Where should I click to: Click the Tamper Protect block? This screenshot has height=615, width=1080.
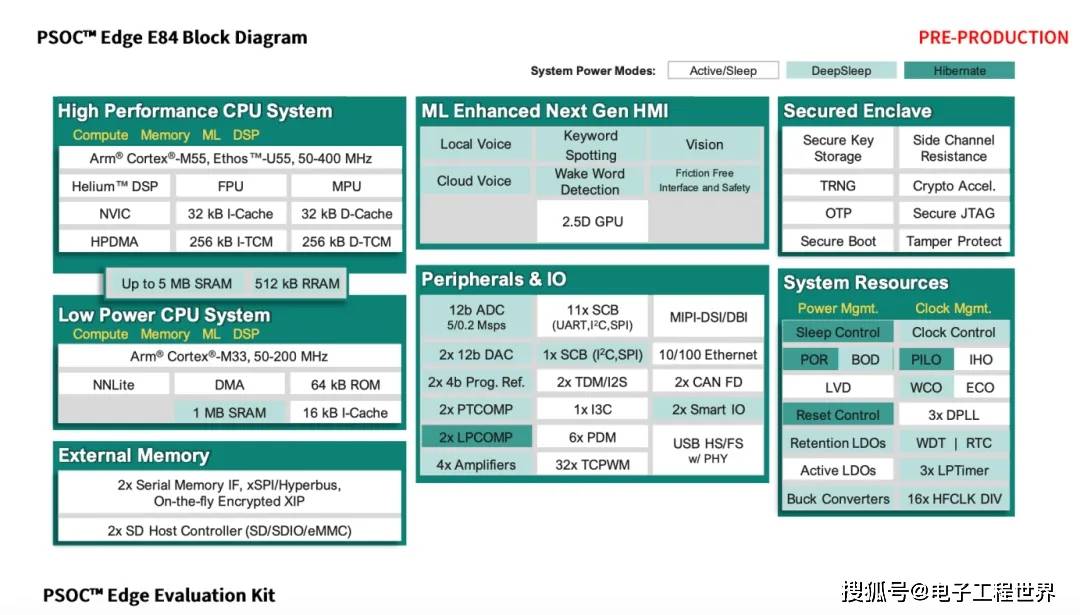(954, 241)
